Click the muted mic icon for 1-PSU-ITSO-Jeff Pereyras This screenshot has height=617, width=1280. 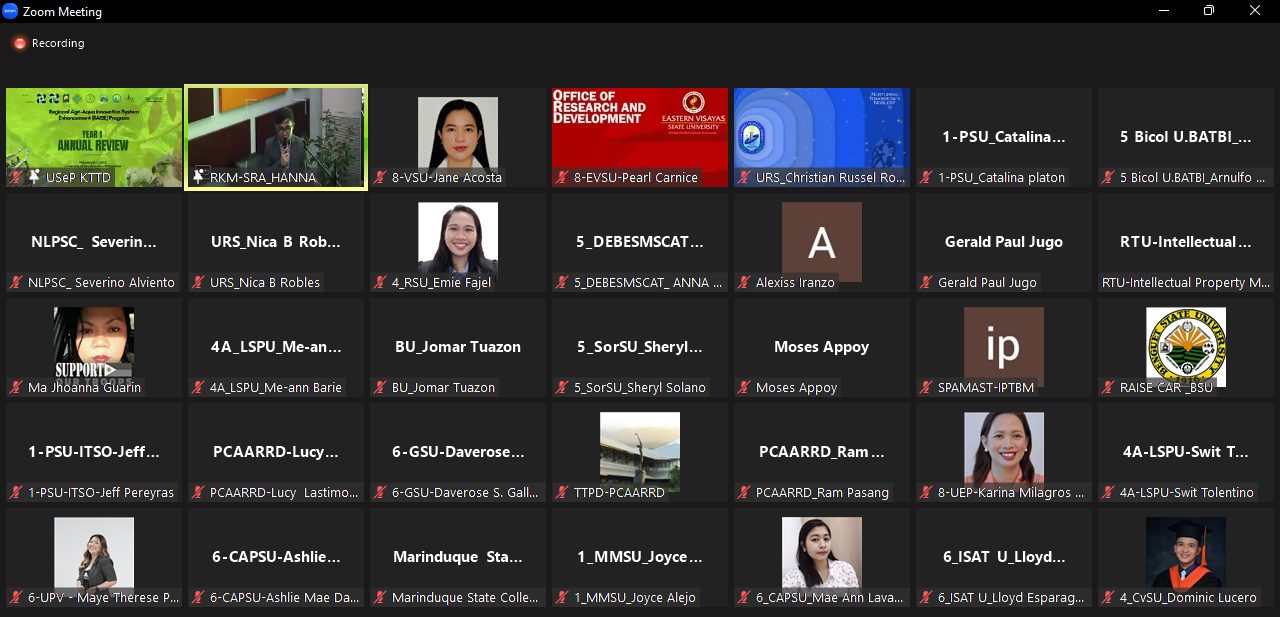[17, 493]
